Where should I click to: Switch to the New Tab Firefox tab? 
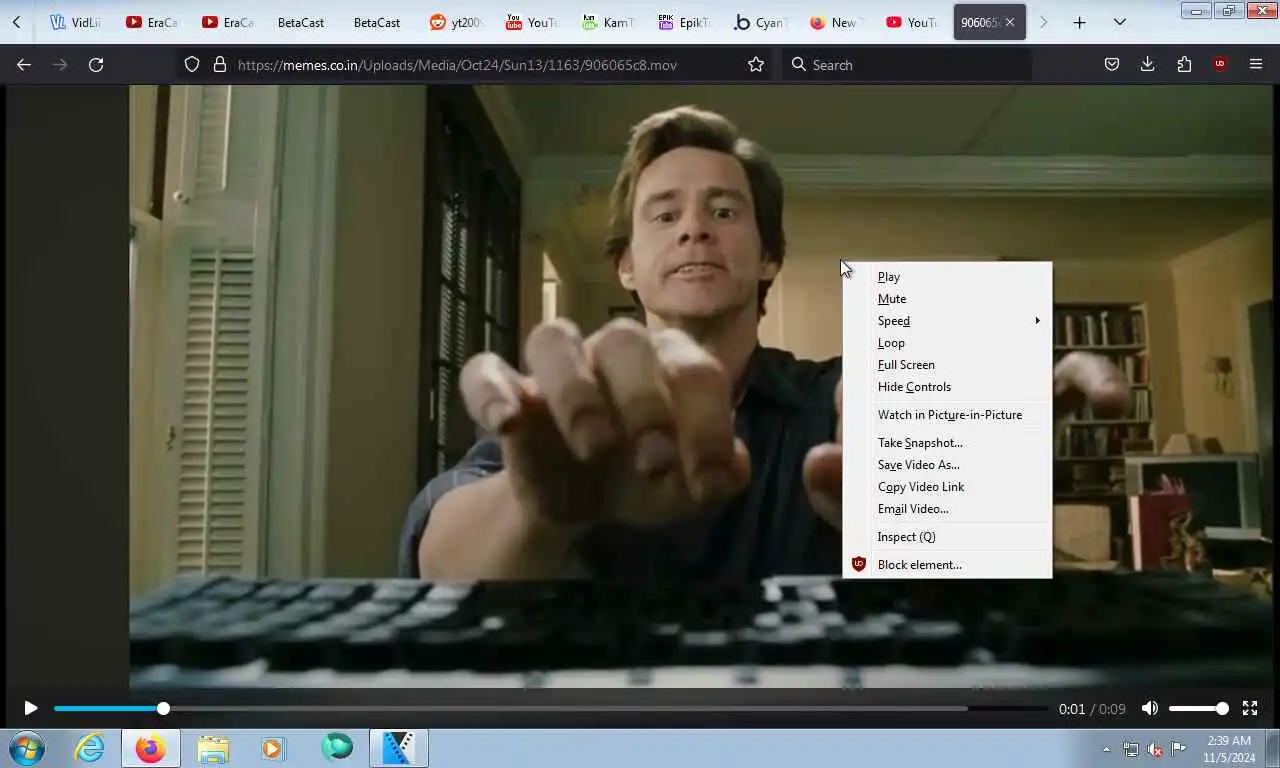[835, 22]
